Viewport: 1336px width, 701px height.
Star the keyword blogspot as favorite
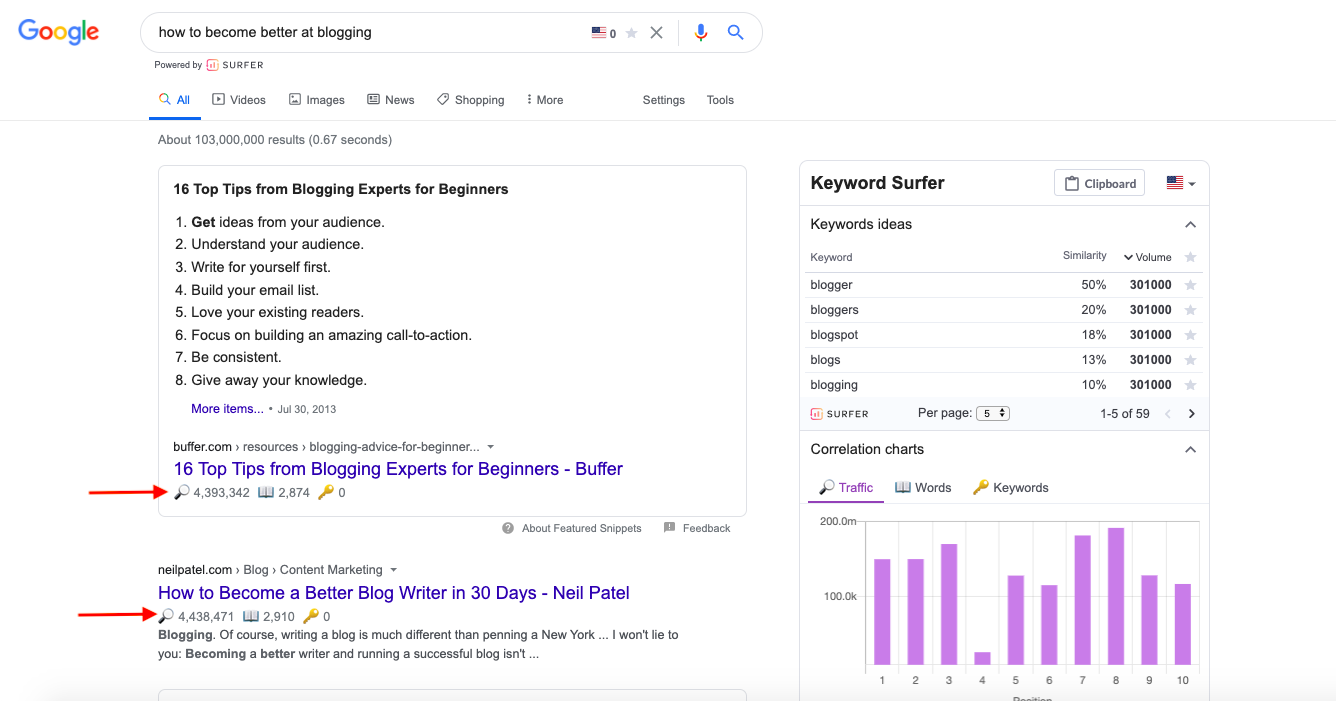coord(1190,334)
